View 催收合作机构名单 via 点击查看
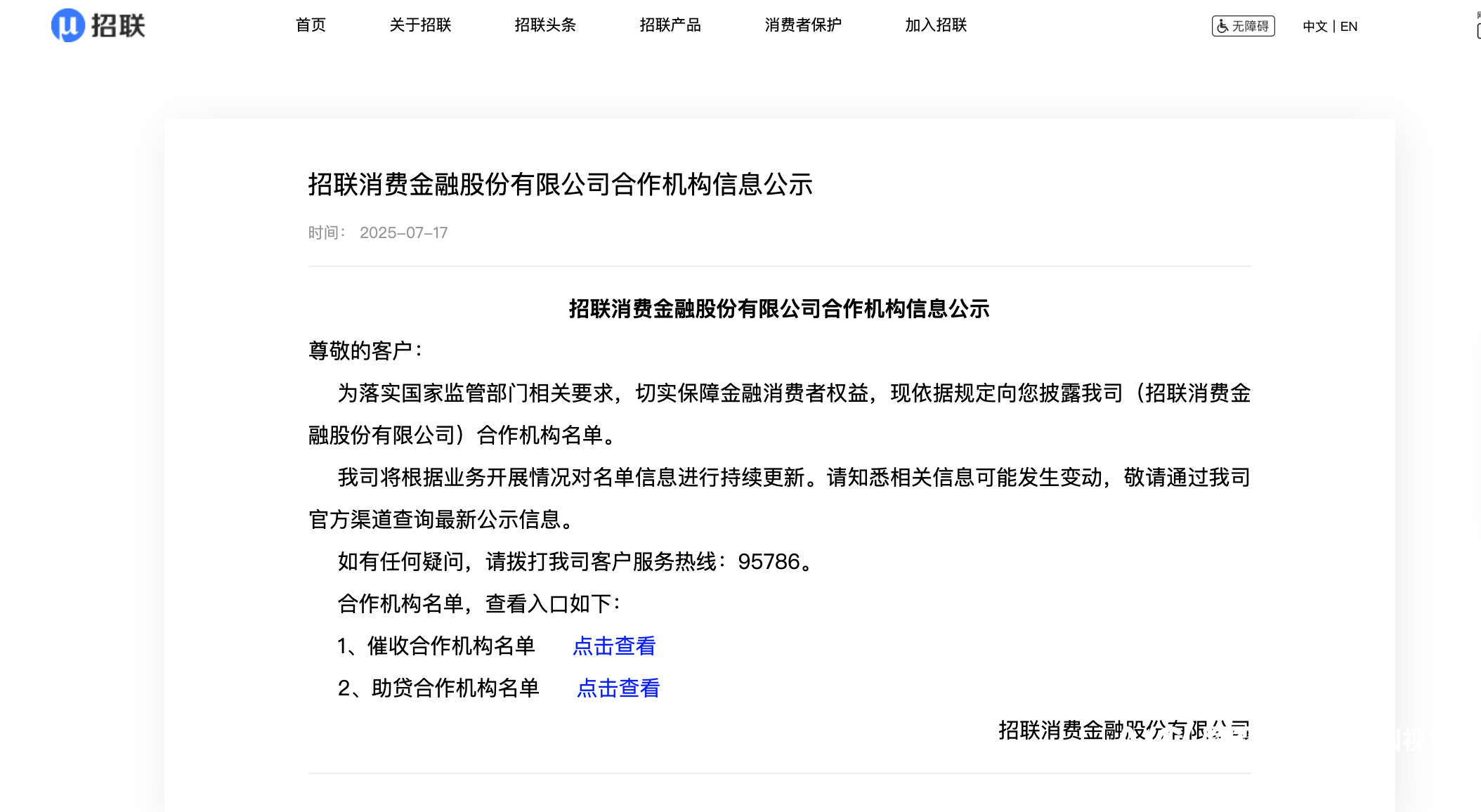This screenshot has height=812, width=1481. pos(614,646)
